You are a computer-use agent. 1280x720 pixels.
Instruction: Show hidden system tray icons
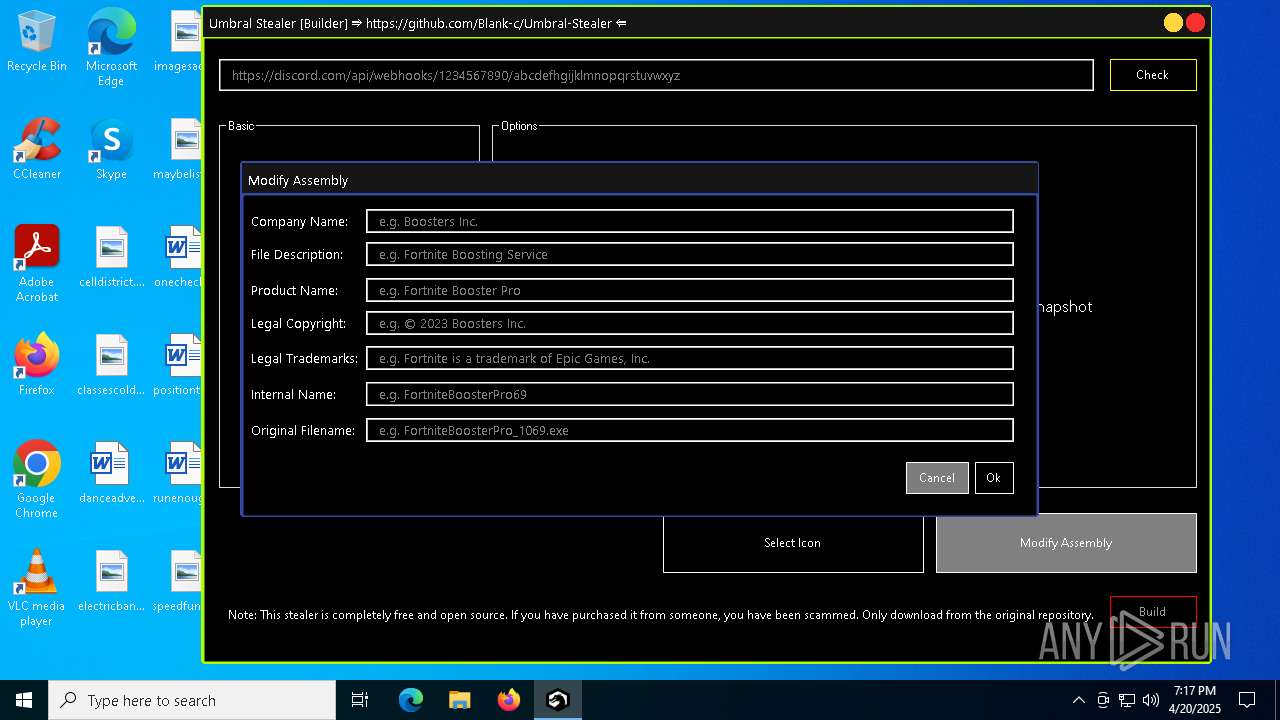pyautogui.click(x=1078, y=700)
